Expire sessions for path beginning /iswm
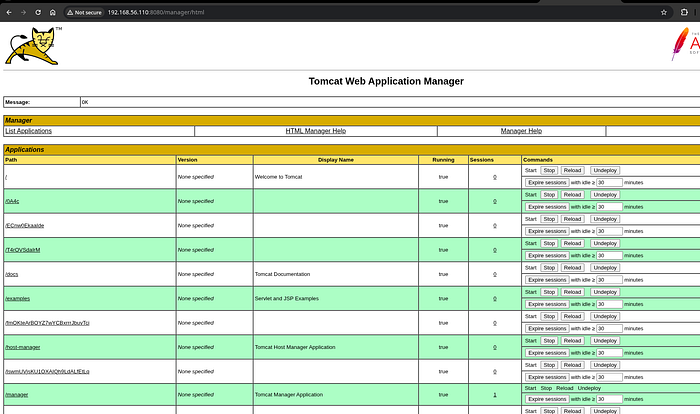 [x=547, y=377]
